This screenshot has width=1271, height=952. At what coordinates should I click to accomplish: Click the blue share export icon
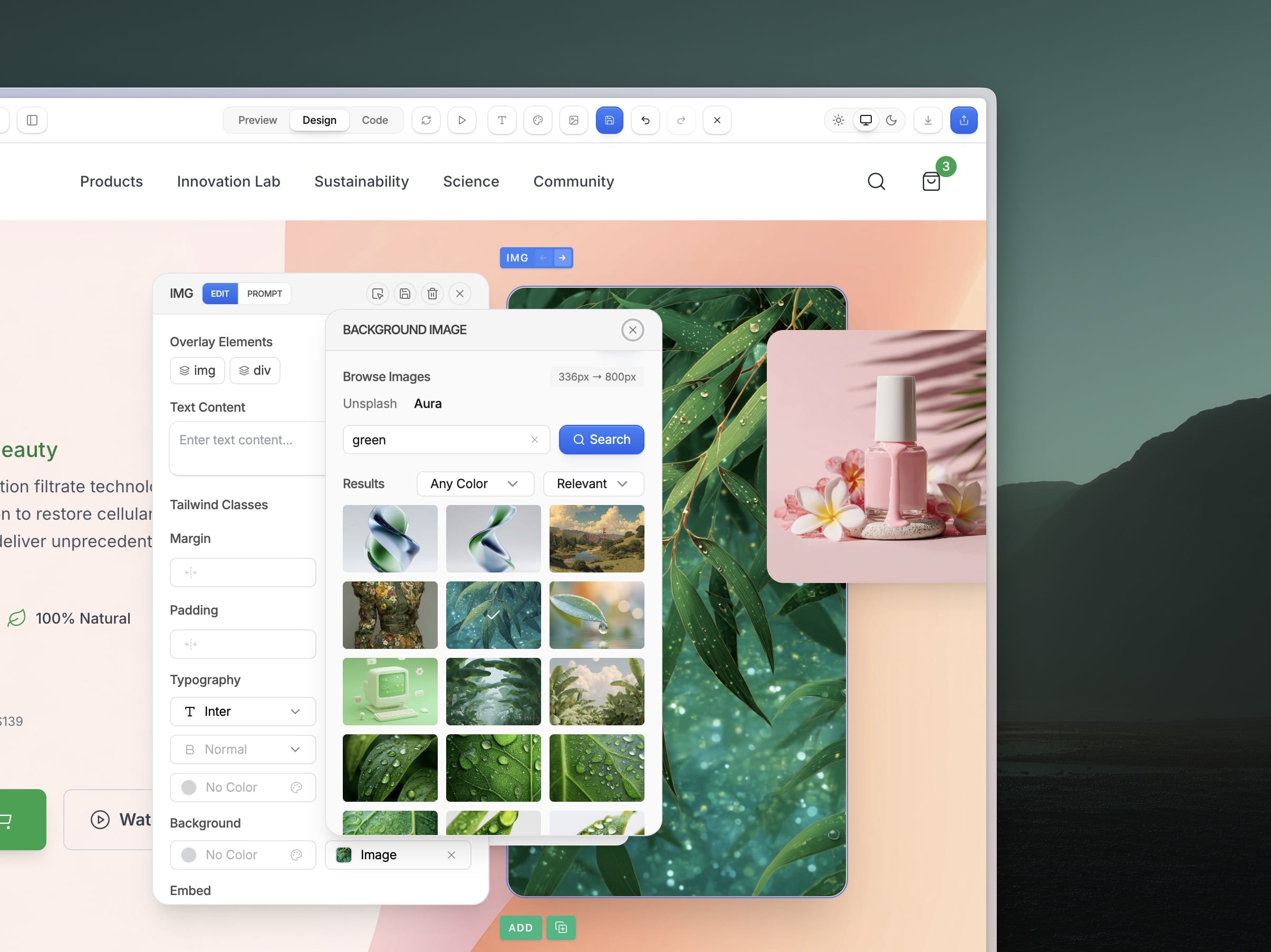tap(964, 120)
